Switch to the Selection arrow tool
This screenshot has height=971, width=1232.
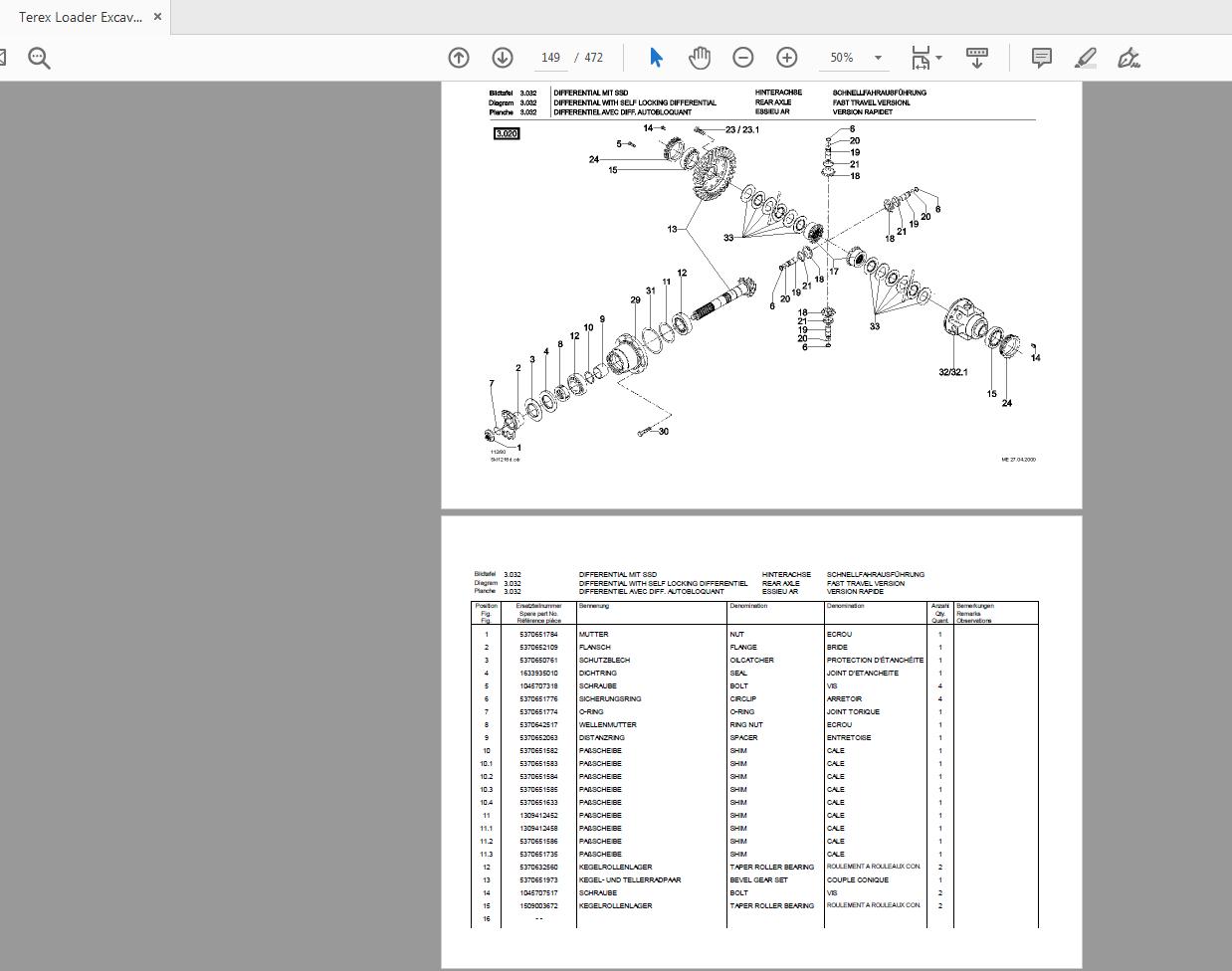tap(656, 58)
